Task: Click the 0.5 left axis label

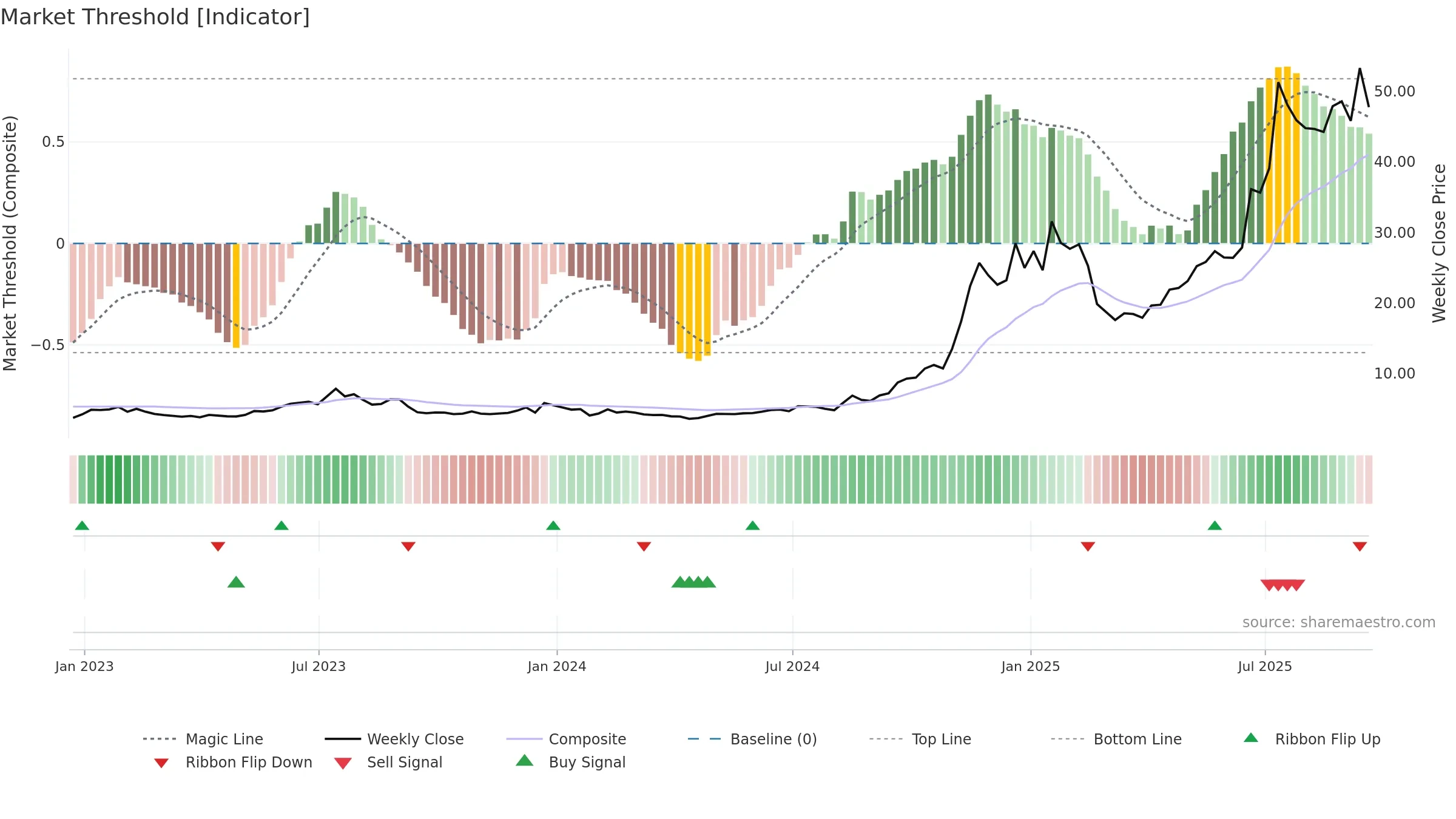Action: [x=53, y=141]
